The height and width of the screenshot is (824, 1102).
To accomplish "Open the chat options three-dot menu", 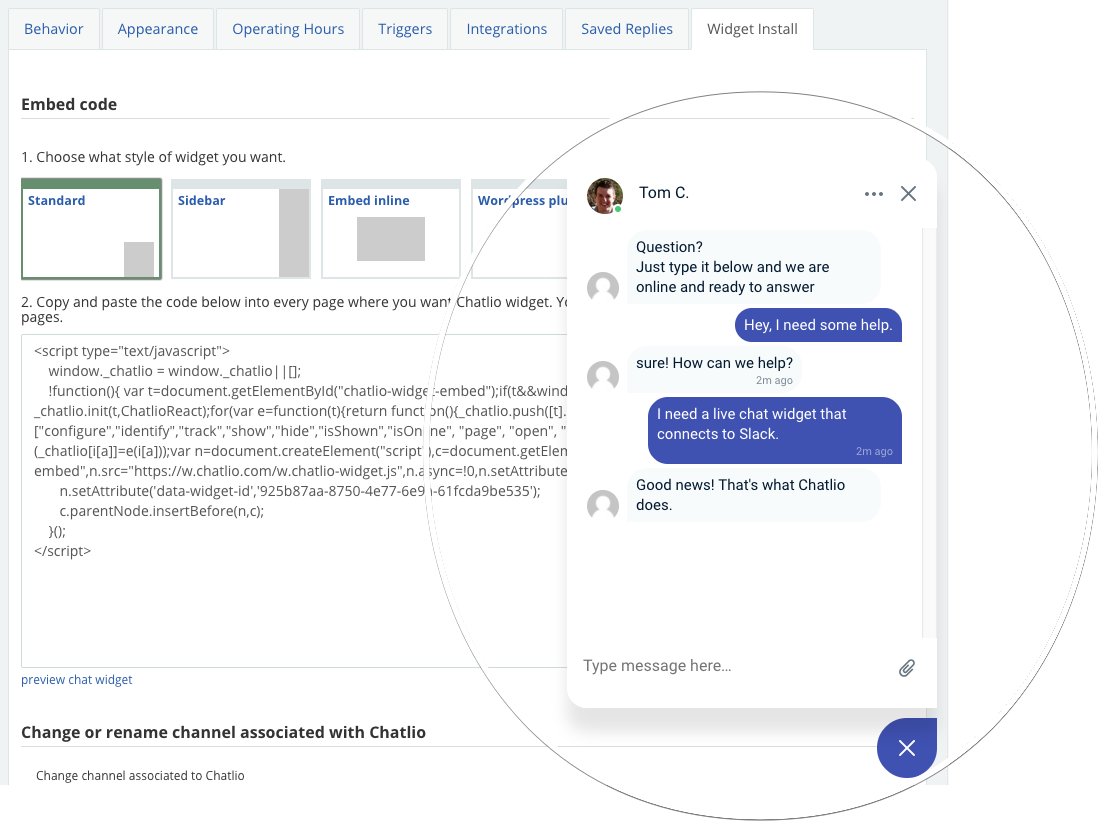I will pos(874,194).
